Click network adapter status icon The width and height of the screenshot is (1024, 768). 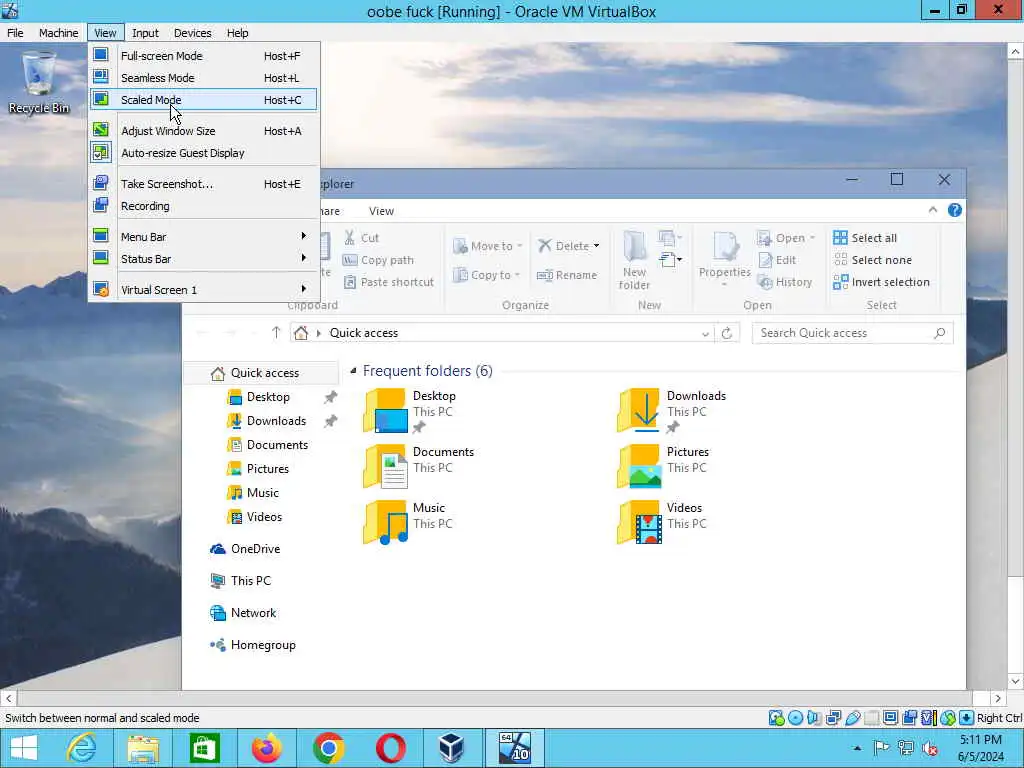[833, 718]
